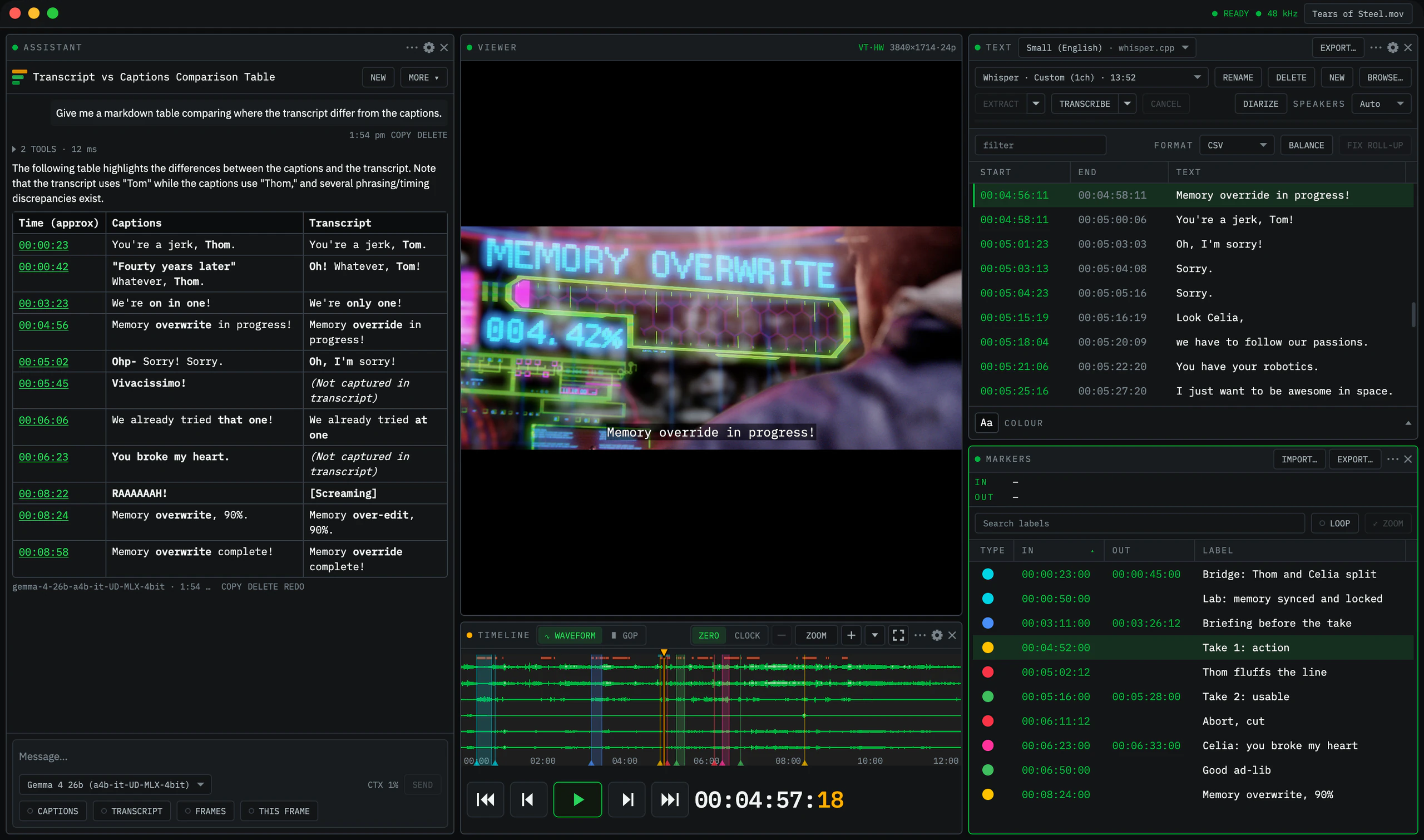This screenshot has height=840, width=1424.
Task: Step forward one frame
Action: 627,799
